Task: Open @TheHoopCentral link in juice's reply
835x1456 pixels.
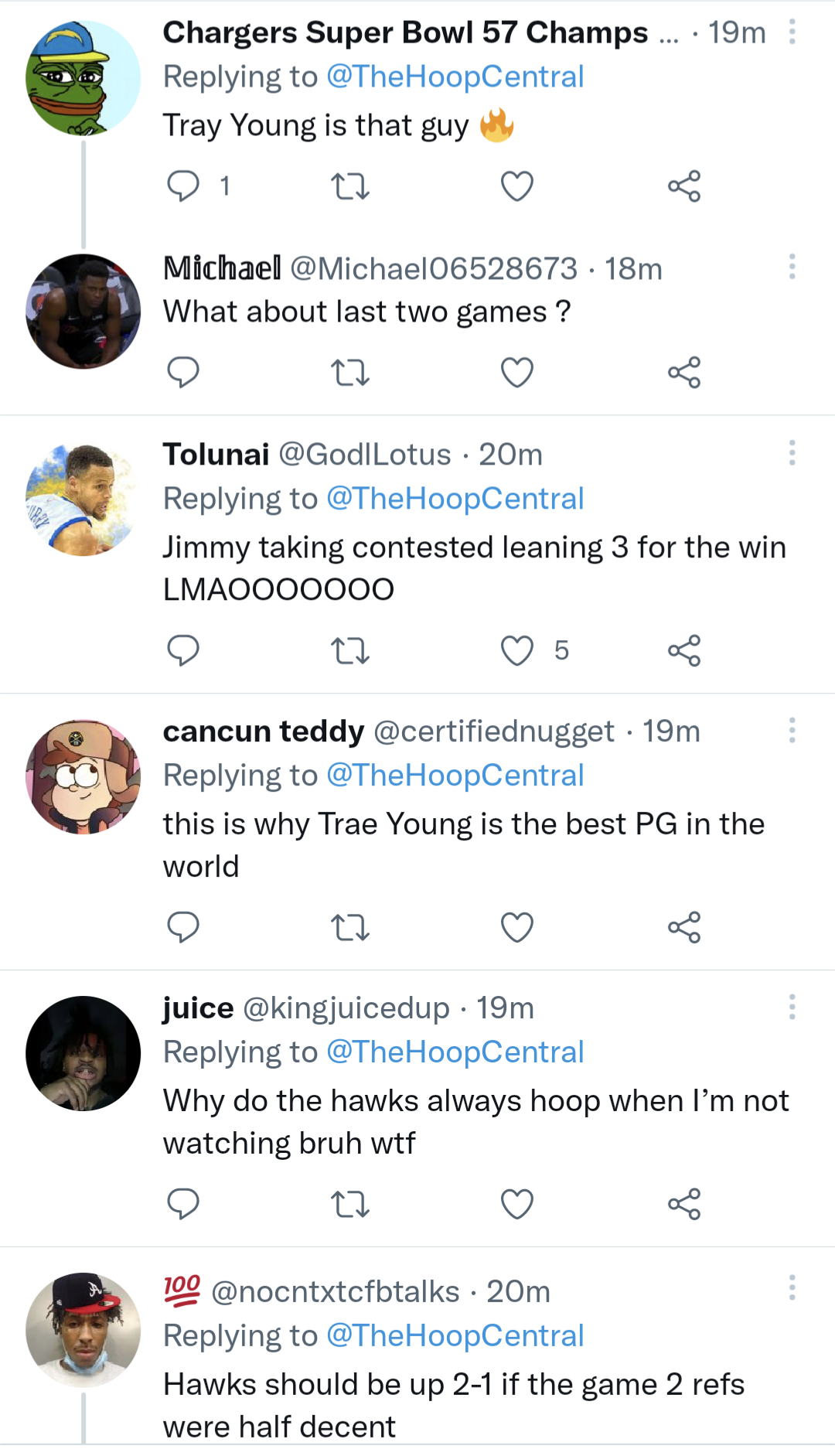Action: tap(455, 1052)
